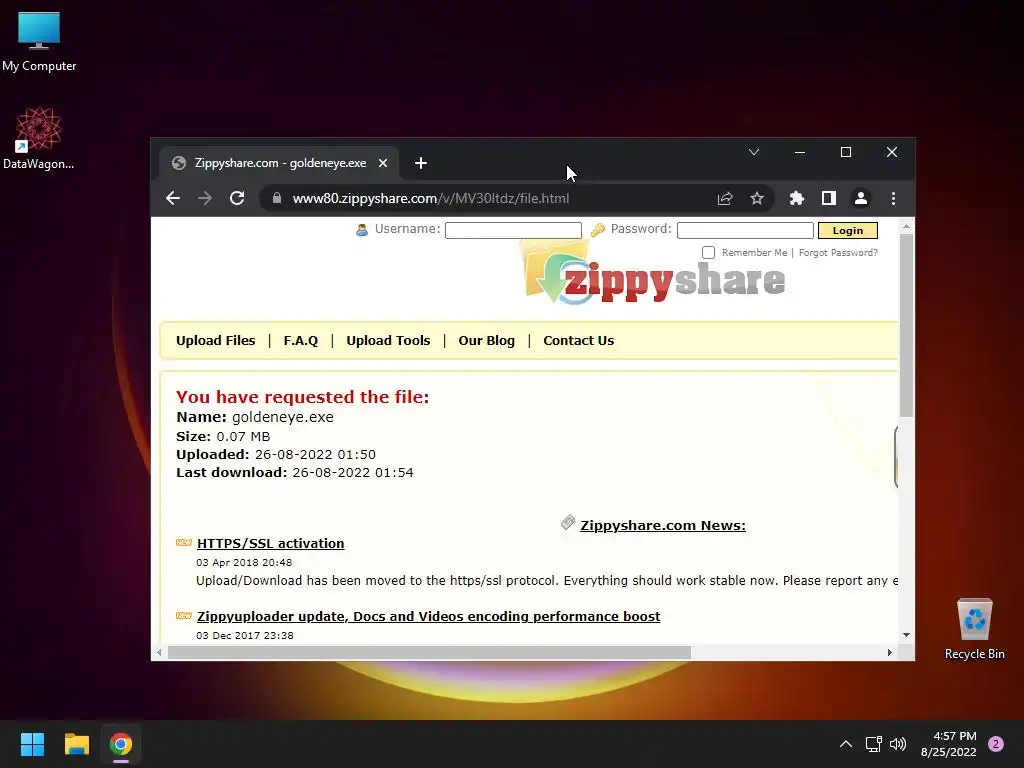Open File Explorer from the taskbar
1024x768 pixels.
[x=76, y=744]
